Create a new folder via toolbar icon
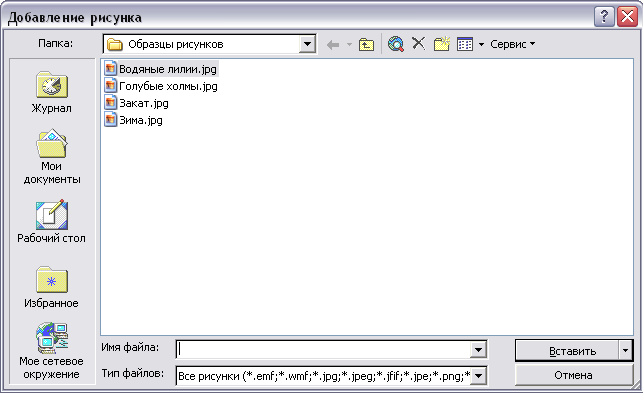The image size is (643, 393). click(442, 44)
